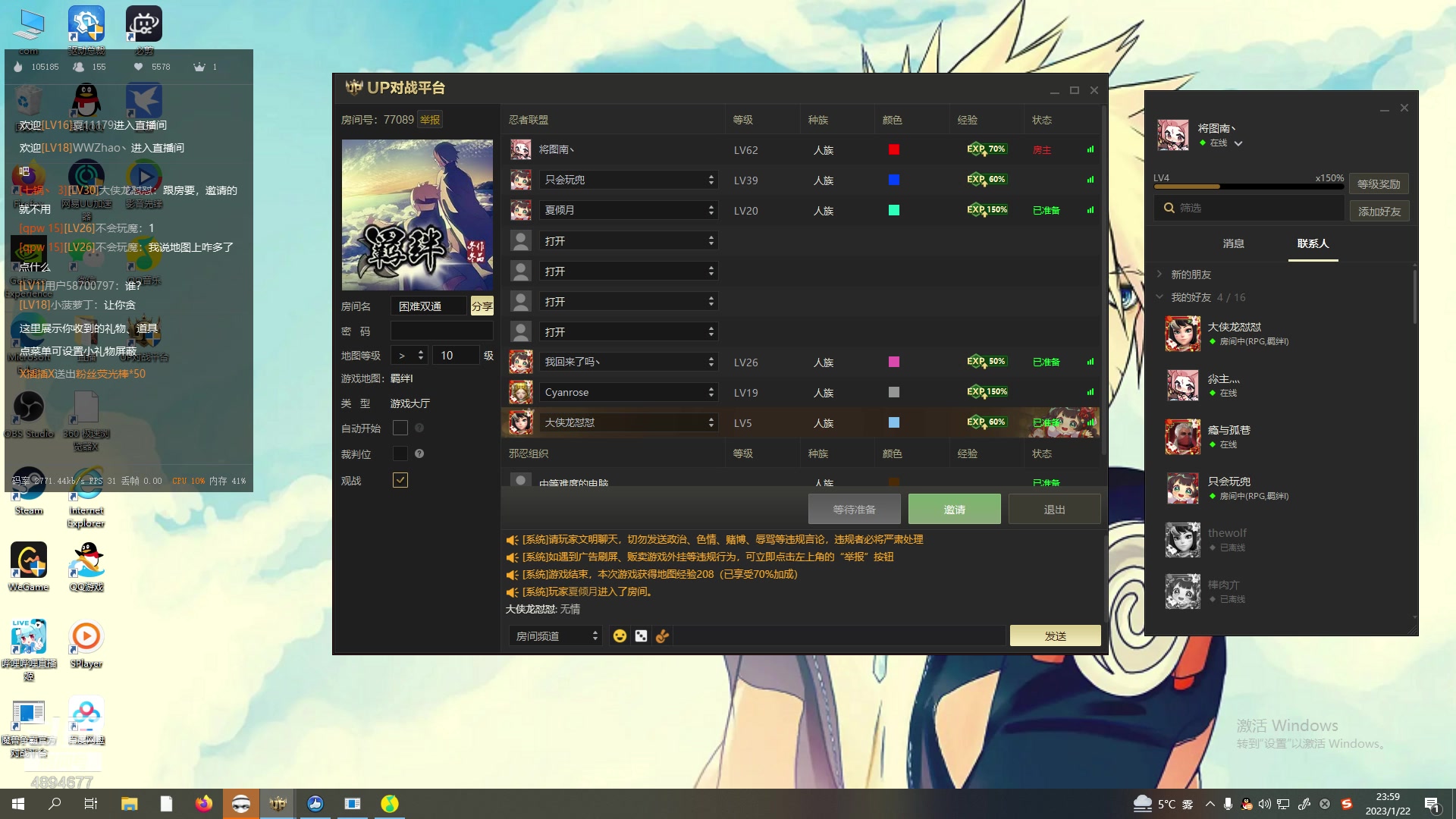Open Steam desktop shortcut

(29, 491)
